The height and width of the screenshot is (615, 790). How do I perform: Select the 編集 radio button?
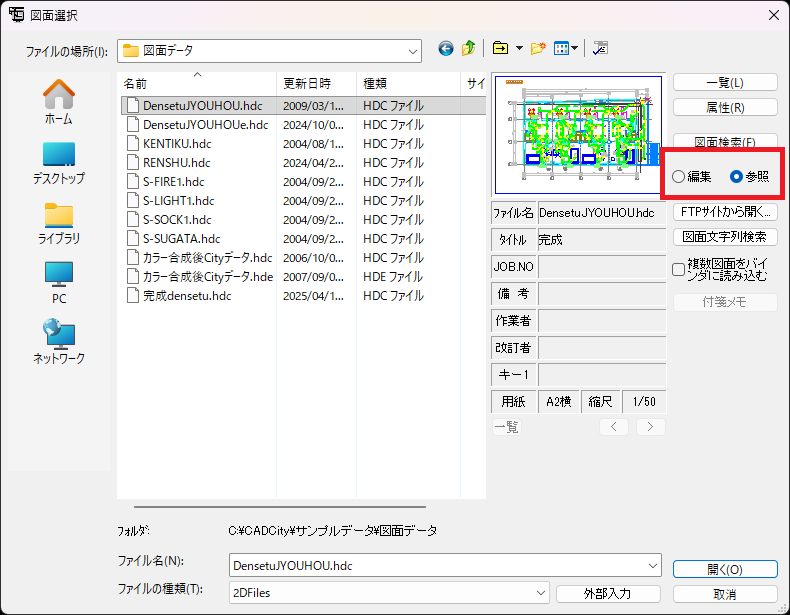point(679,176)
